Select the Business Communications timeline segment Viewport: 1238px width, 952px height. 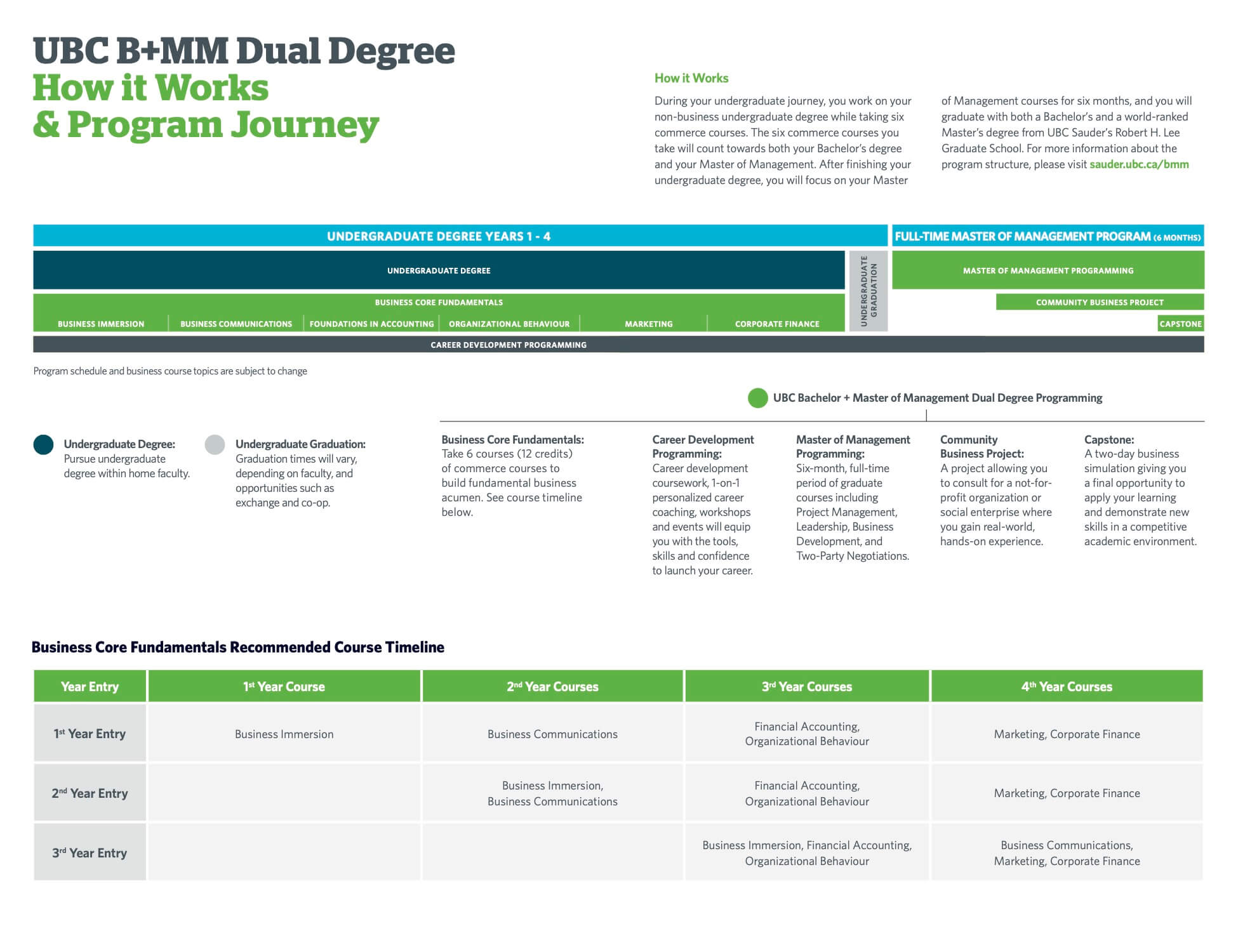[236, 324]
